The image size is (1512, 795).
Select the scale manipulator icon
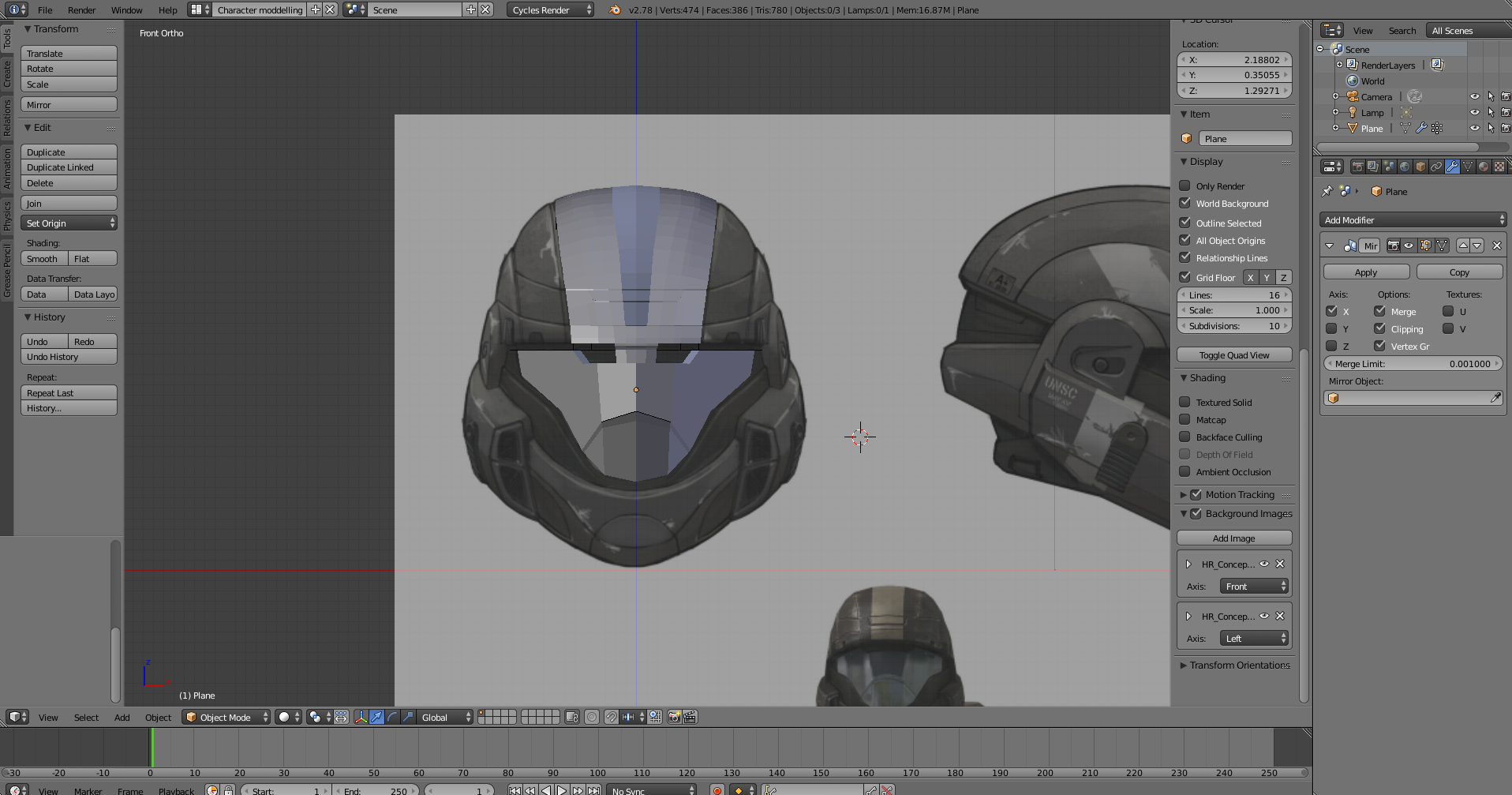(x=408, y=717)
